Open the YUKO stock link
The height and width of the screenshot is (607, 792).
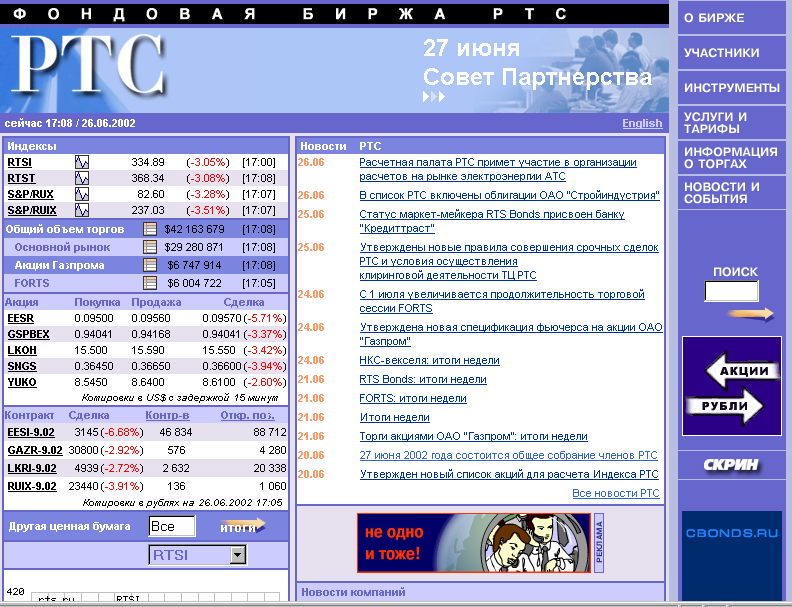(22, 382)
